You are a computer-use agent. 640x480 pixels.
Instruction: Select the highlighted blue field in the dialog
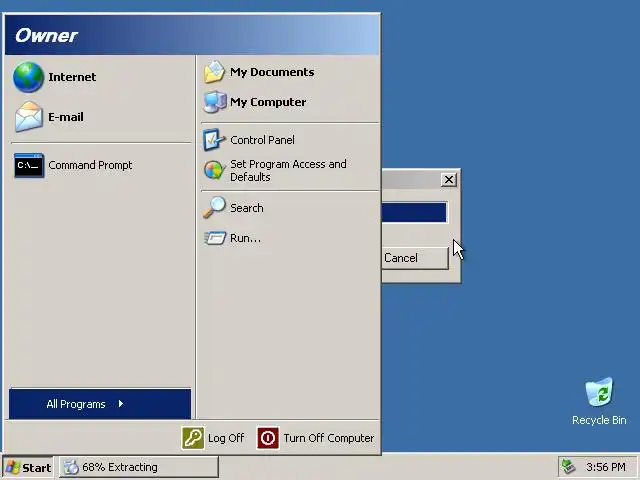(414, 212)
